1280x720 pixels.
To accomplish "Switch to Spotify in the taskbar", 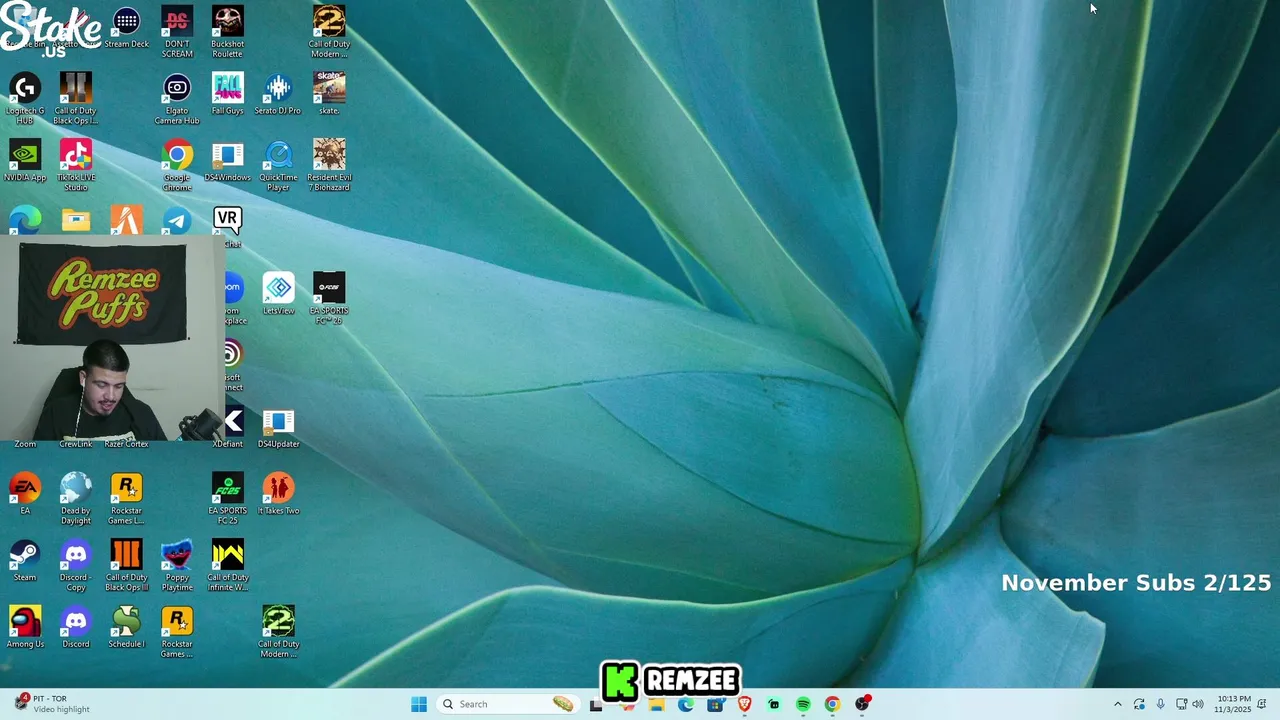I will pyautogui.click(x=803, y=704).
